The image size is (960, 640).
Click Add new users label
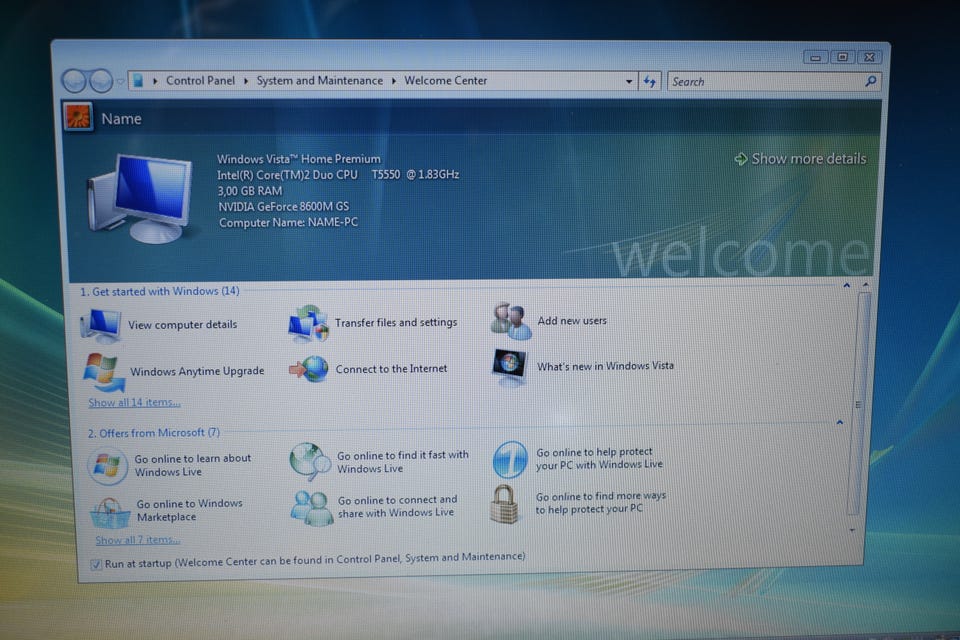click(x=572, y=320)
